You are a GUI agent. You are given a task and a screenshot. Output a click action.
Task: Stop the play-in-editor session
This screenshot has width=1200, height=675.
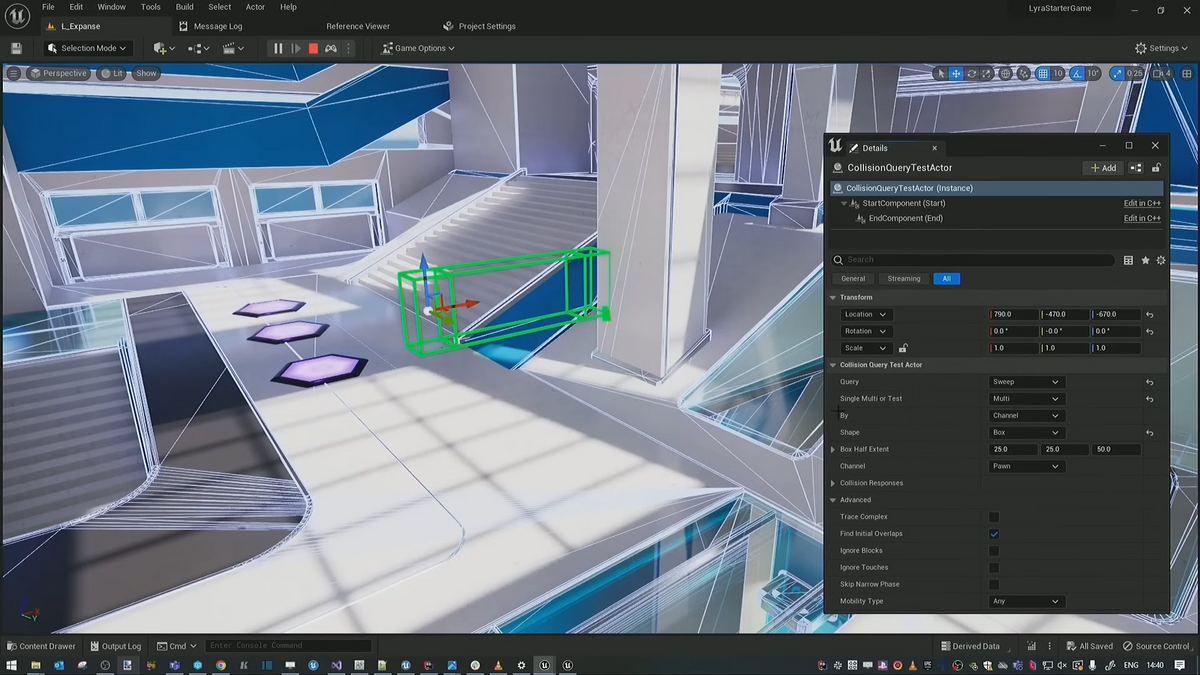click(x=312, y=48)
